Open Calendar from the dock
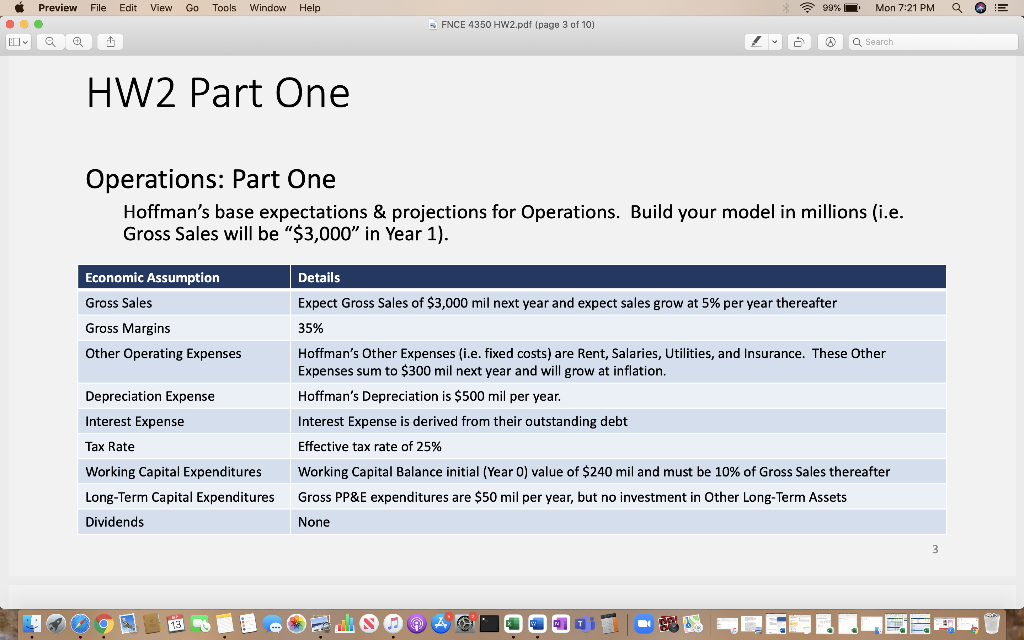1024x640 pixels. pyautogui.click(x=176, y=624)
